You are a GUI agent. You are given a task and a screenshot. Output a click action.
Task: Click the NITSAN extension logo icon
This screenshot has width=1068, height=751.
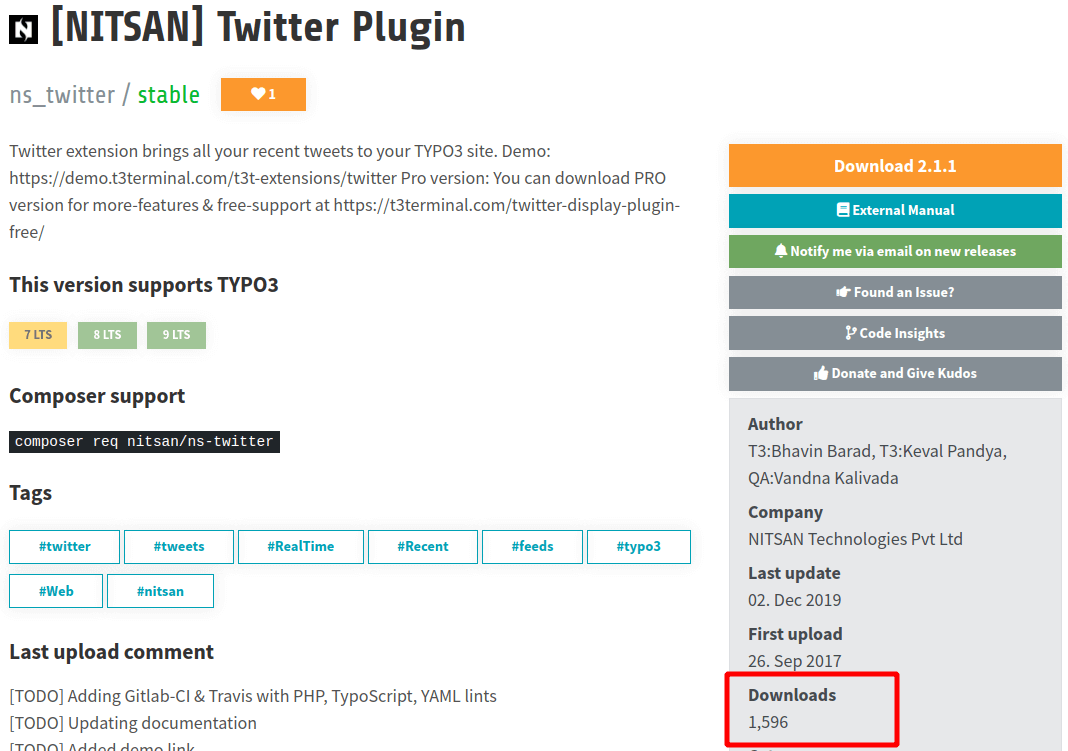click(x=23, y=29)
